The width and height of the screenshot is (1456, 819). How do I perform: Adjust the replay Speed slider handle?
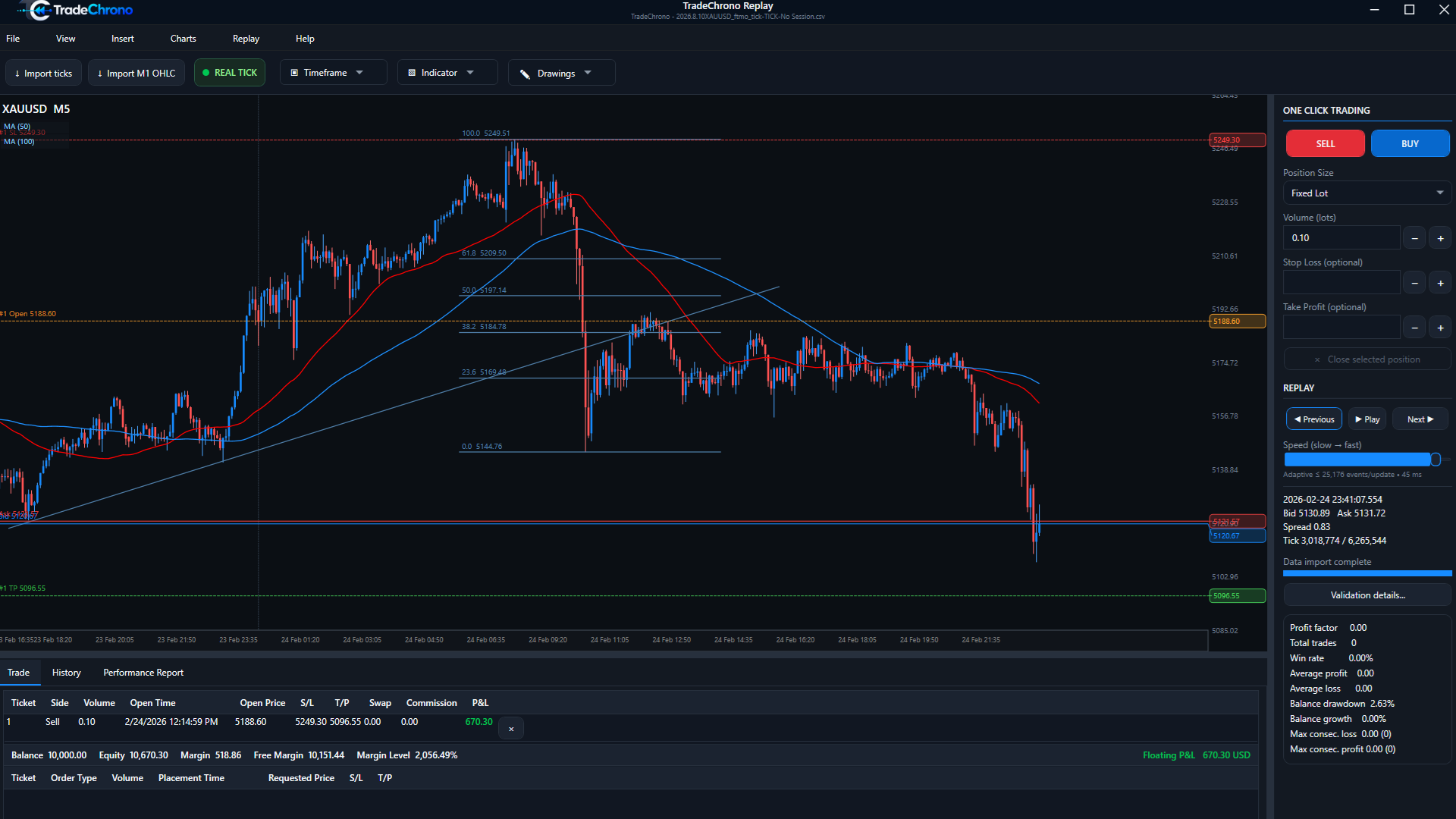[1435, 460]
